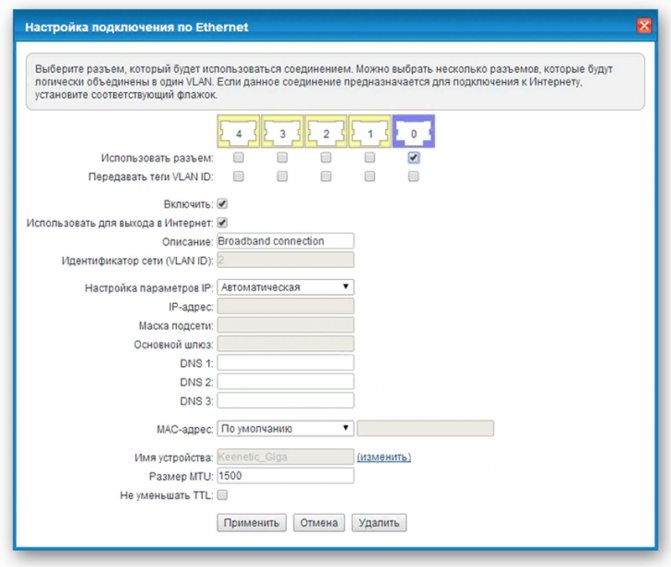Click the 'IP-адрес' field
Image resolution: width=671 pixels, height=567 pixels.
pyautogui.click(x=285, y=306)
